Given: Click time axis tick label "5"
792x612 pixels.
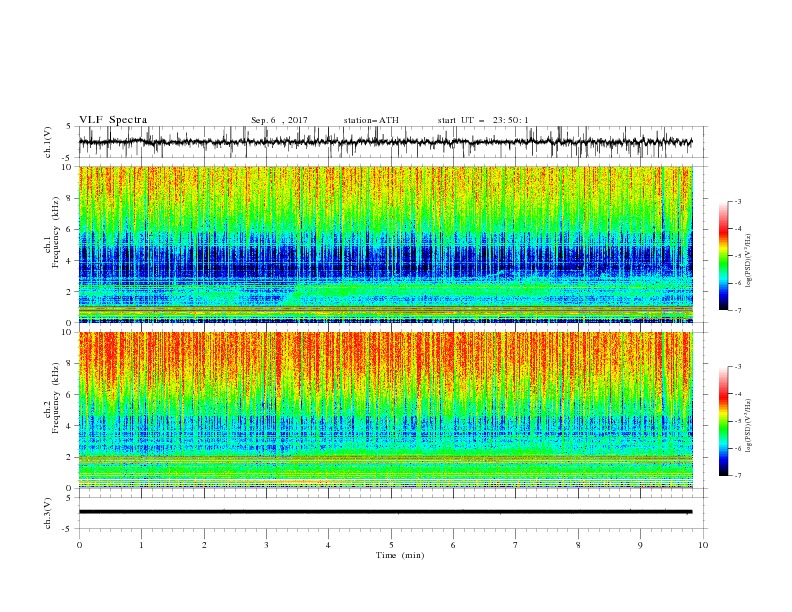Looking at the screenshot, I should pyautogui.click(x=391, y=545).
